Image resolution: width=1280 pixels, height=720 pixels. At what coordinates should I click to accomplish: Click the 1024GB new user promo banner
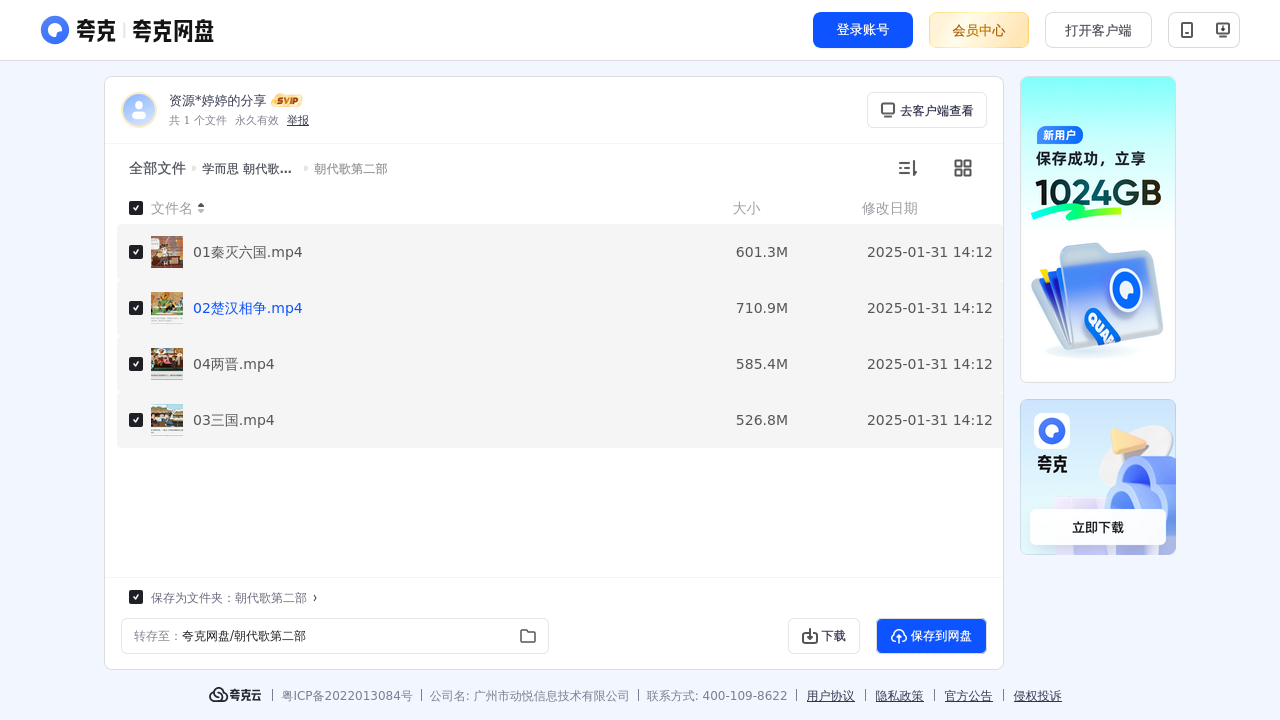1098,229
